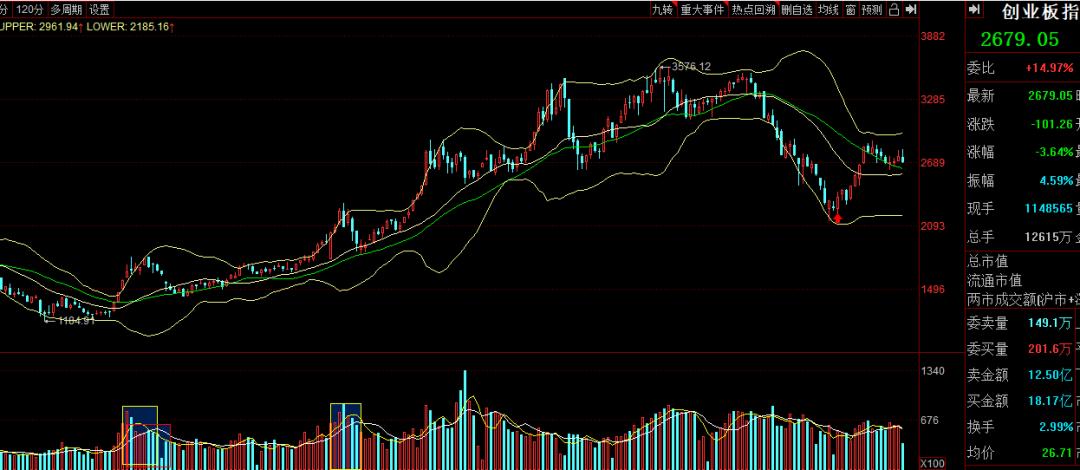Image resolution: width=1080 pixels, height=470 pixels.
Task: Click the 总手 12615万 value
Action: [1048, 237]
